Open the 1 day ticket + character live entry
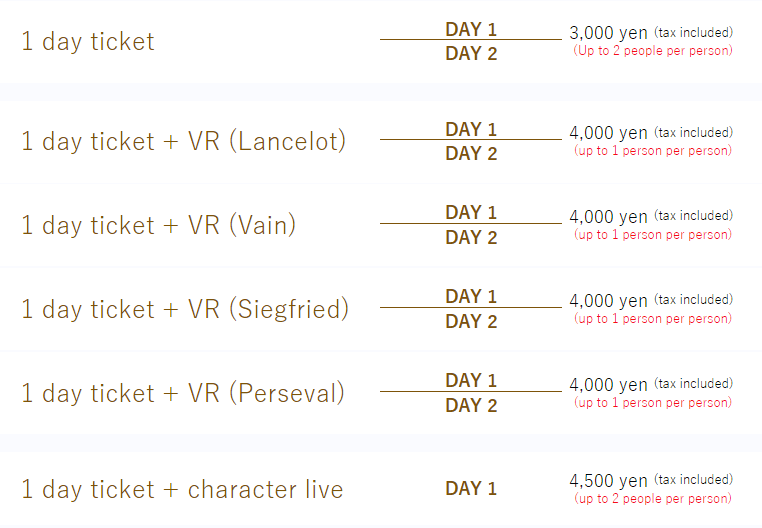The image size is (762, 528). pyautogui.click(x=182, y=490)
